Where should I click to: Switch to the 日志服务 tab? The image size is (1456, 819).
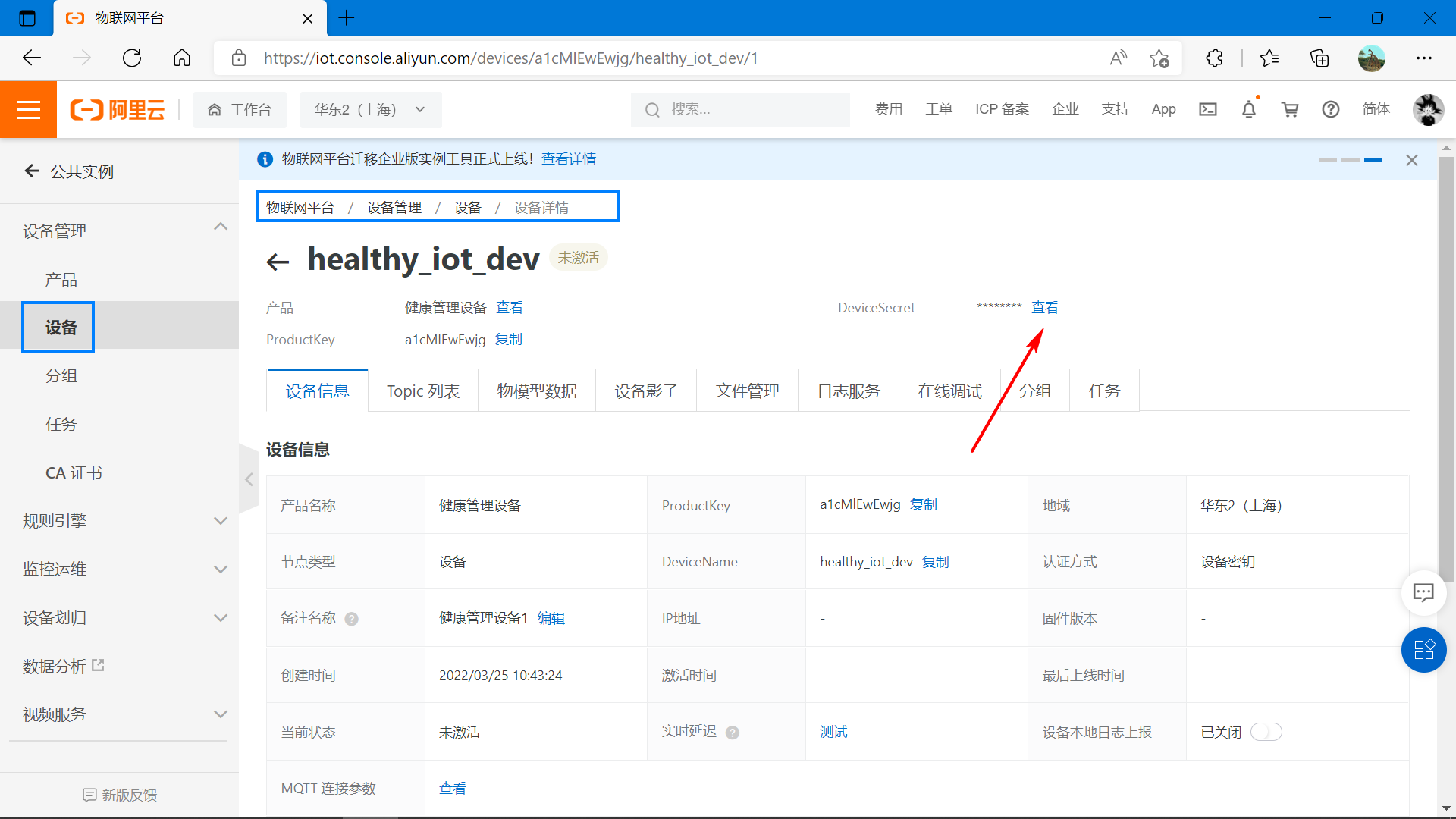pyautogui.click(x=849, y=391)
